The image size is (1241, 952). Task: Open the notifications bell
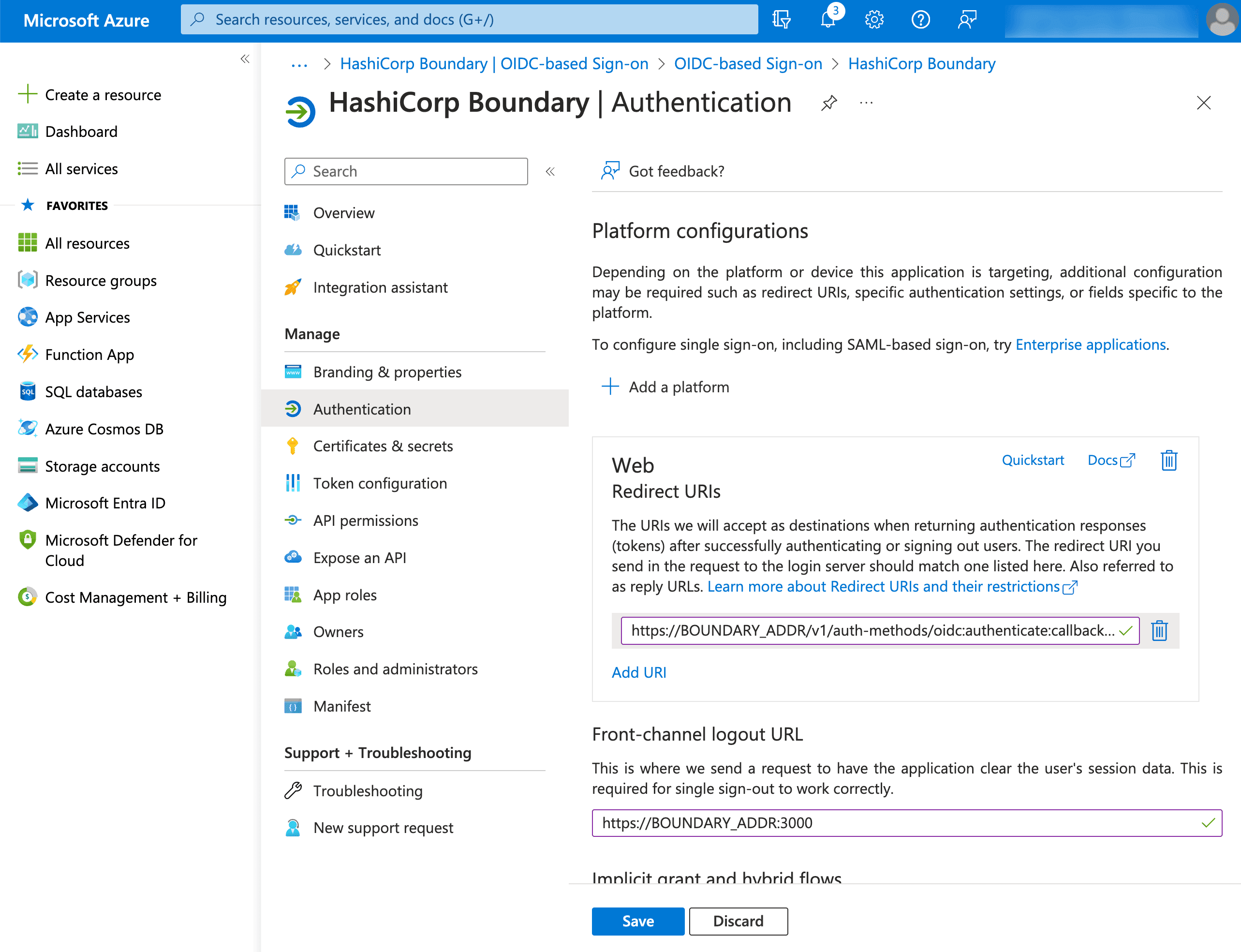828,20
